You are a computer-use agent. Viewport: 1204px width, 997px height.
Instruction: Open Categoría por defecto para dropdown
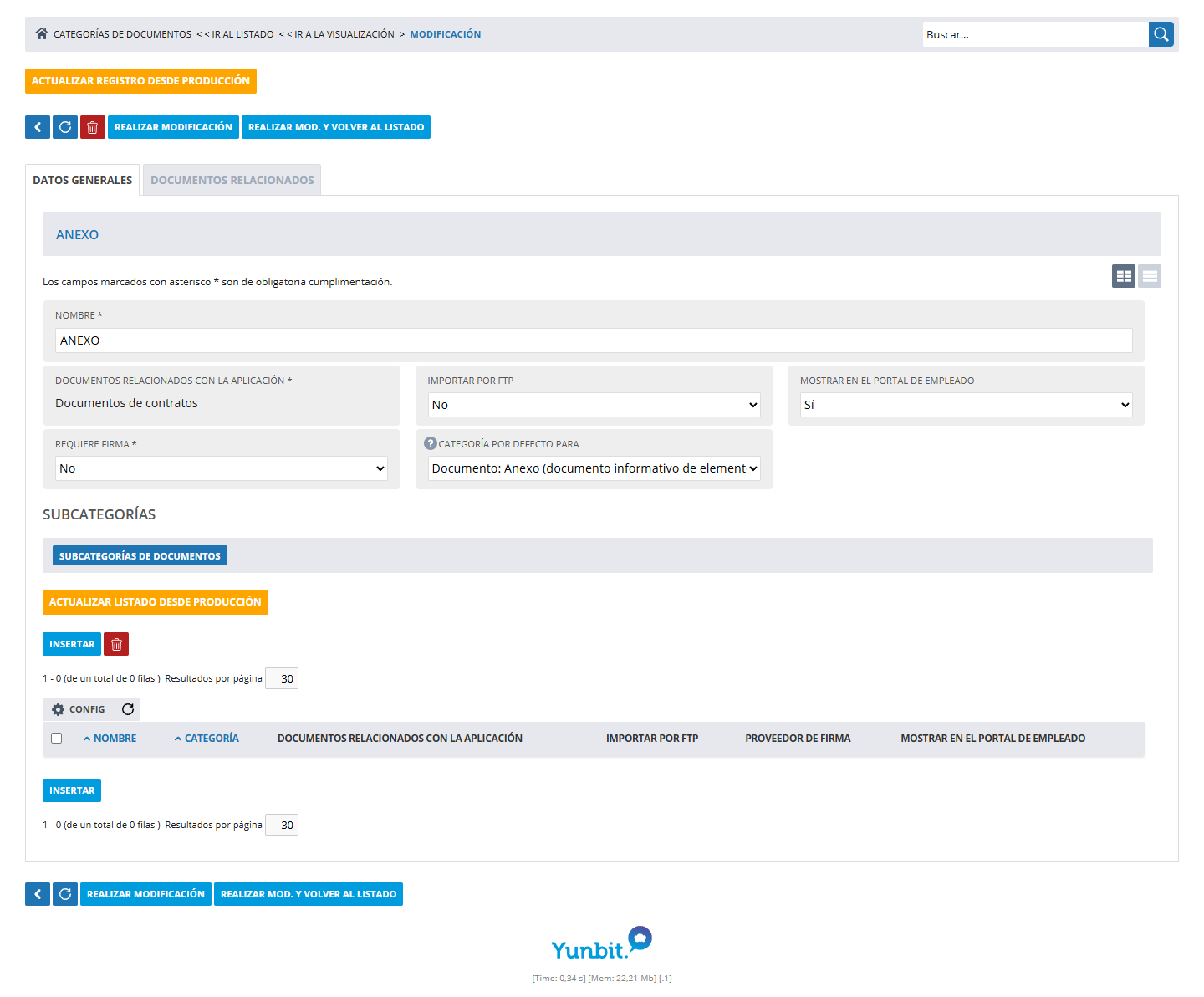(594, 468)
